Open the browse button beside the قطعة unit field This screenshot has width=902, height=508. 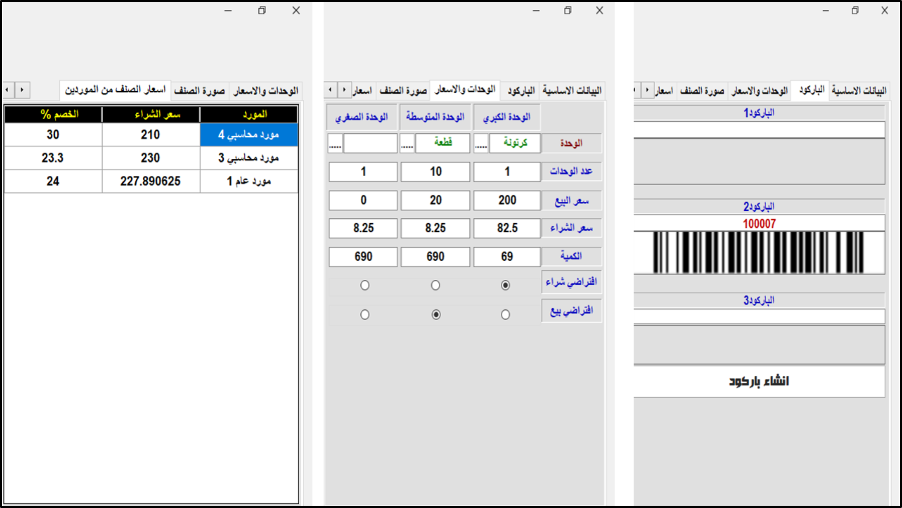(x=407, y=143)
